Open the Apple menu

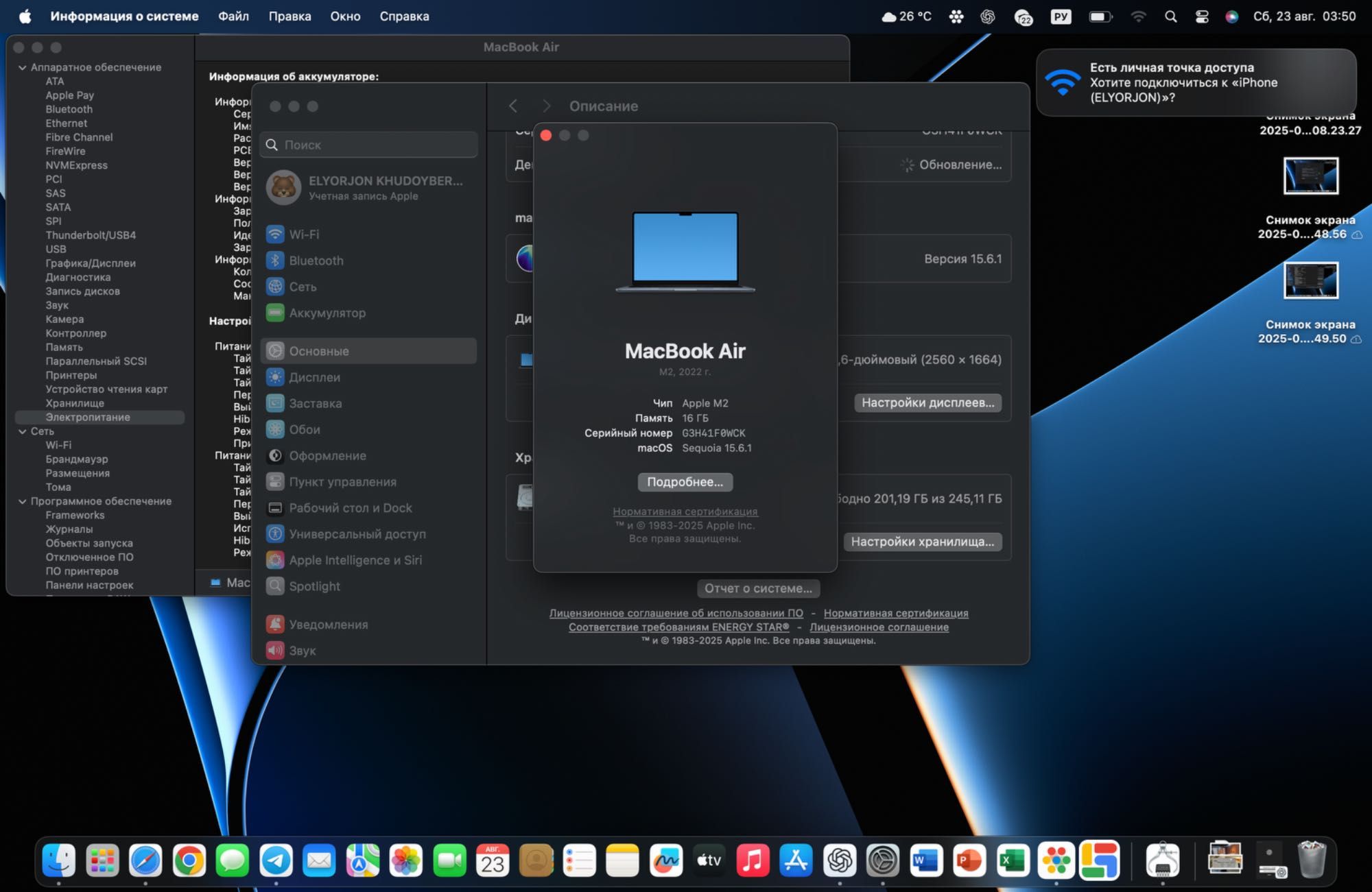[25, 16]
